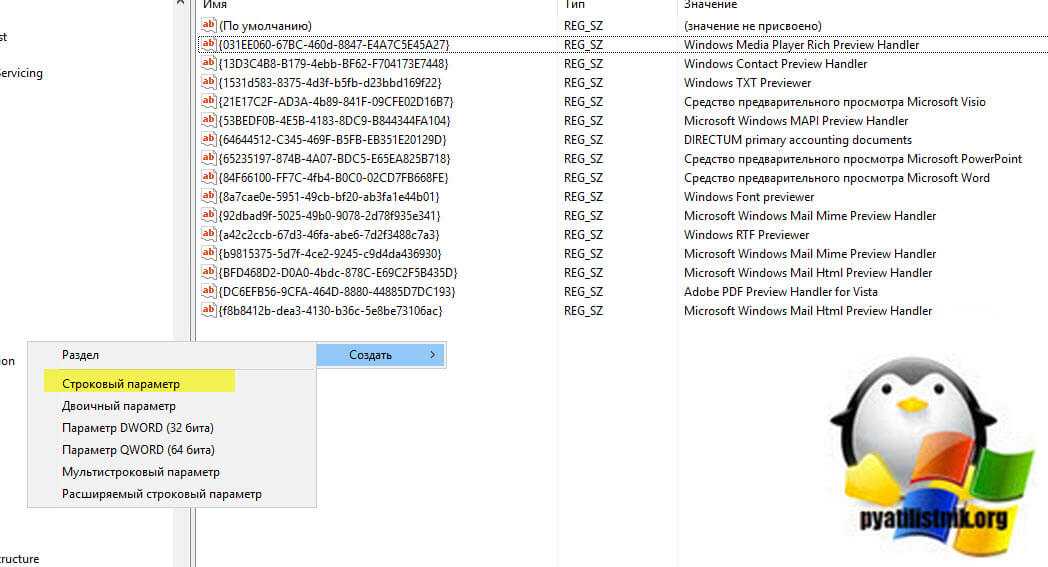The height and width of the screenshot is (567, 1048).
Task: Click the REG_SZ icon for {1531d583-8375-4d3f-b5fb-d23bbd169f22}
Action: pos(208,82)
